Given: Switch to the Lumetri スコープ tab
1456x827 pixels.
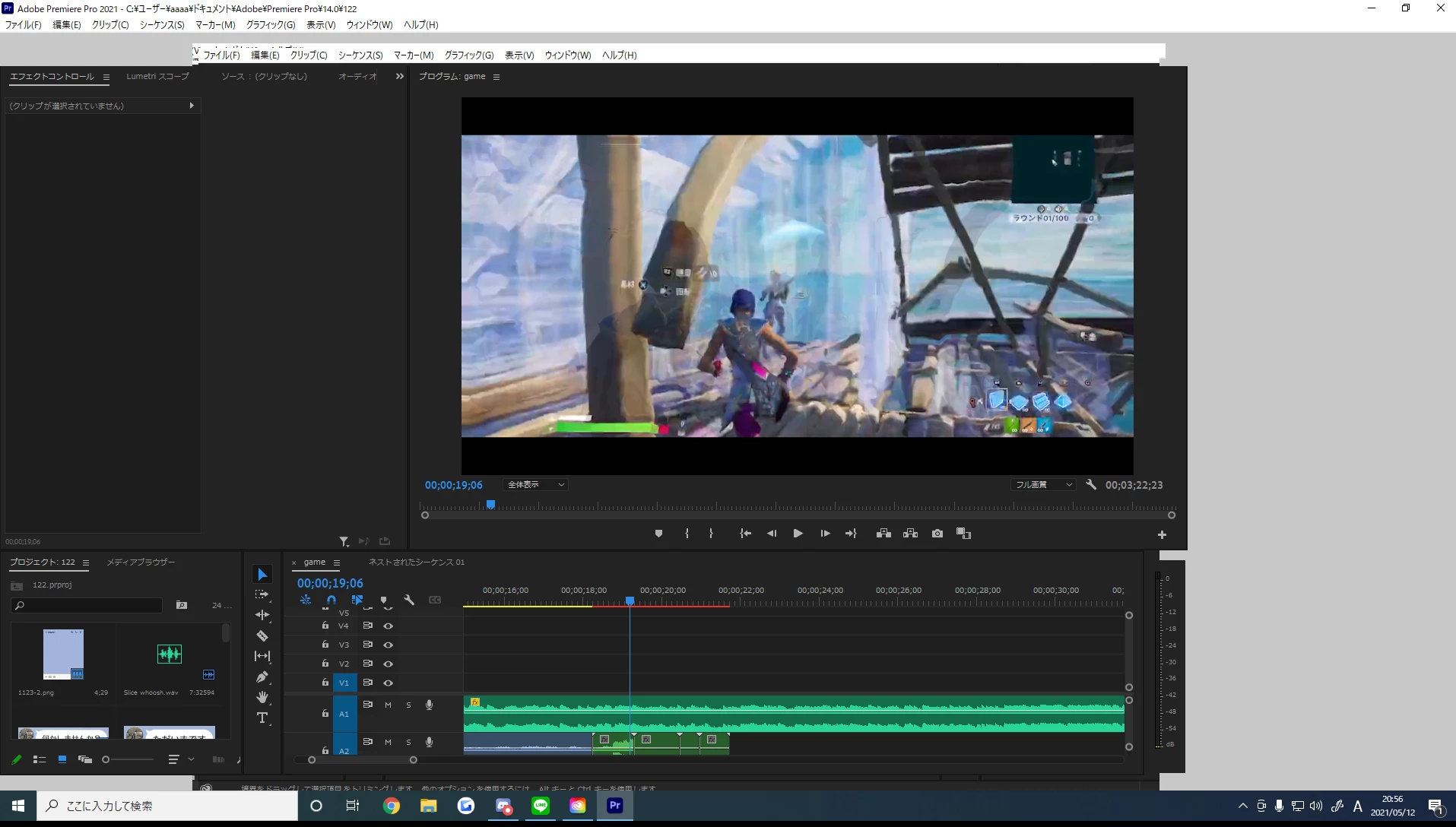Looking at the screenshot, I should (x=157, y=77).
